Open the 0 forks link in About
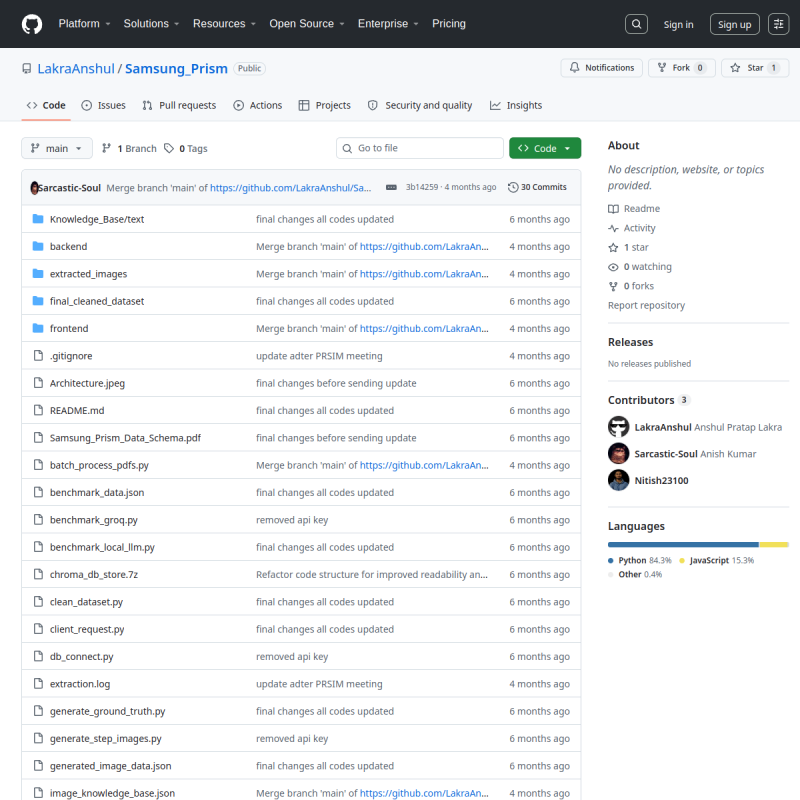 (631, 286)
